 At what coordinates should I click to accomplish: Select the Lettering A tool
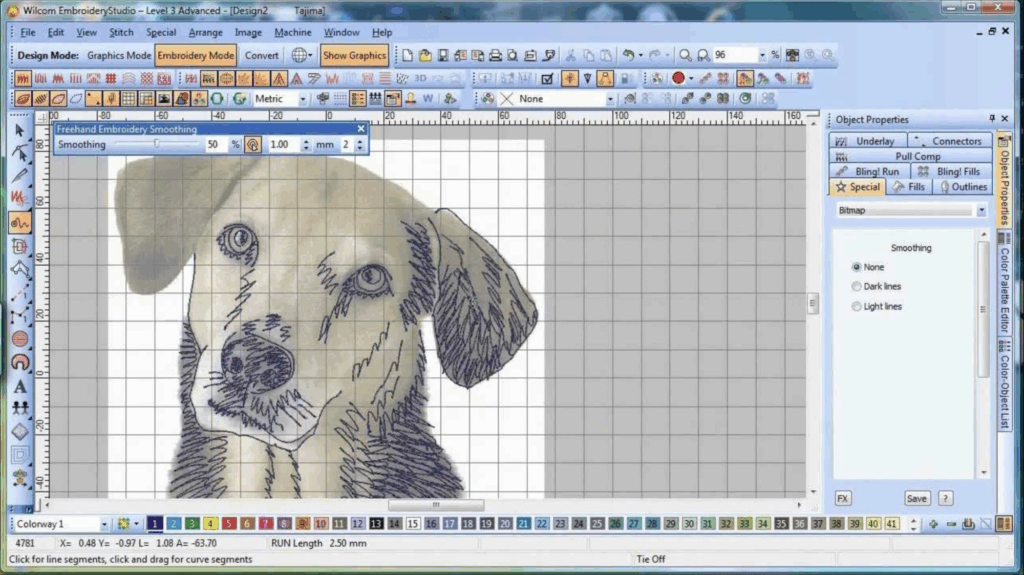click(x=20, y=386)
